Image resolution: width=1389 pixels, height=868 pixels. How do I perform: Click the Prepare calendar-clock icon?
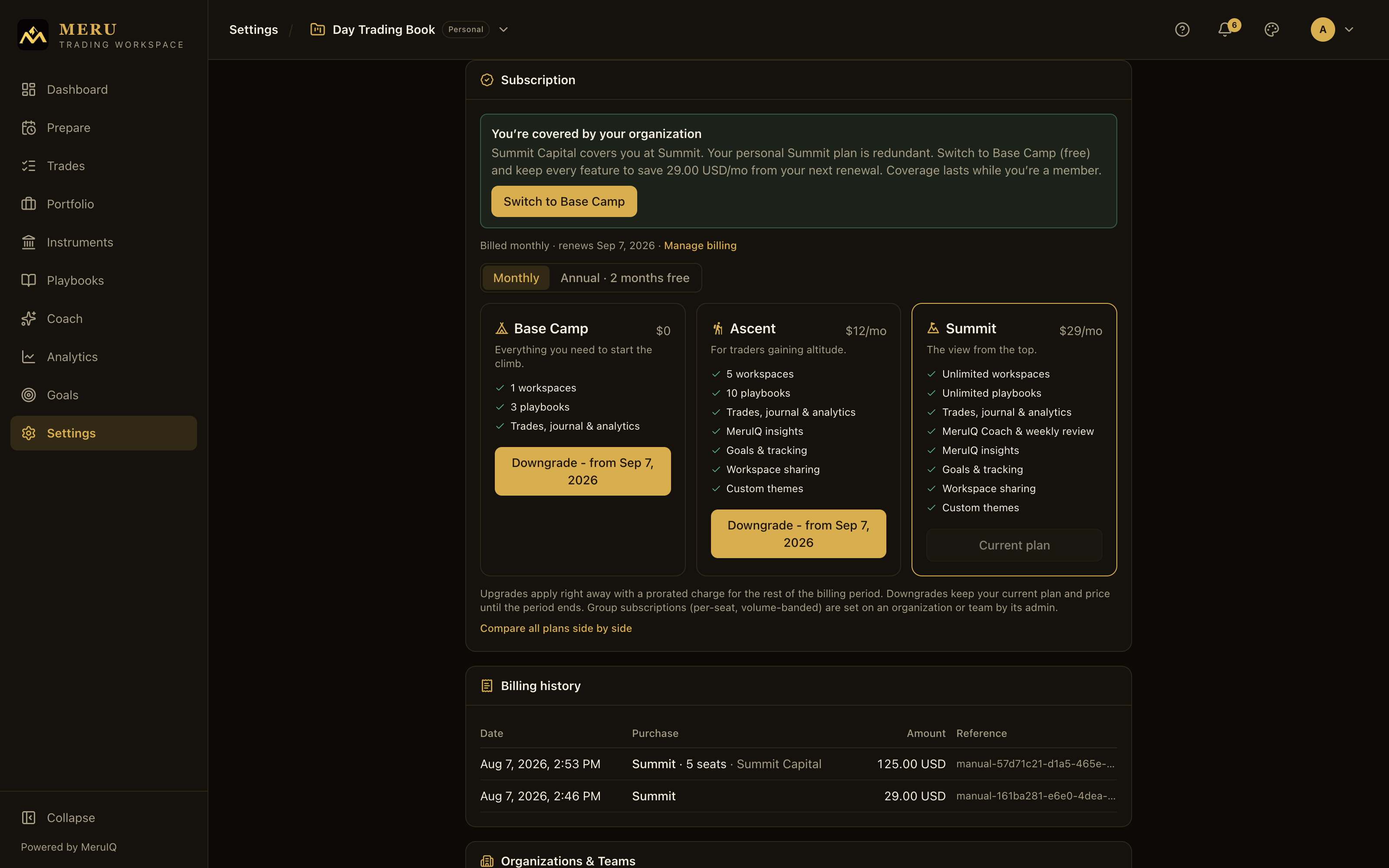tap(29, 128)
